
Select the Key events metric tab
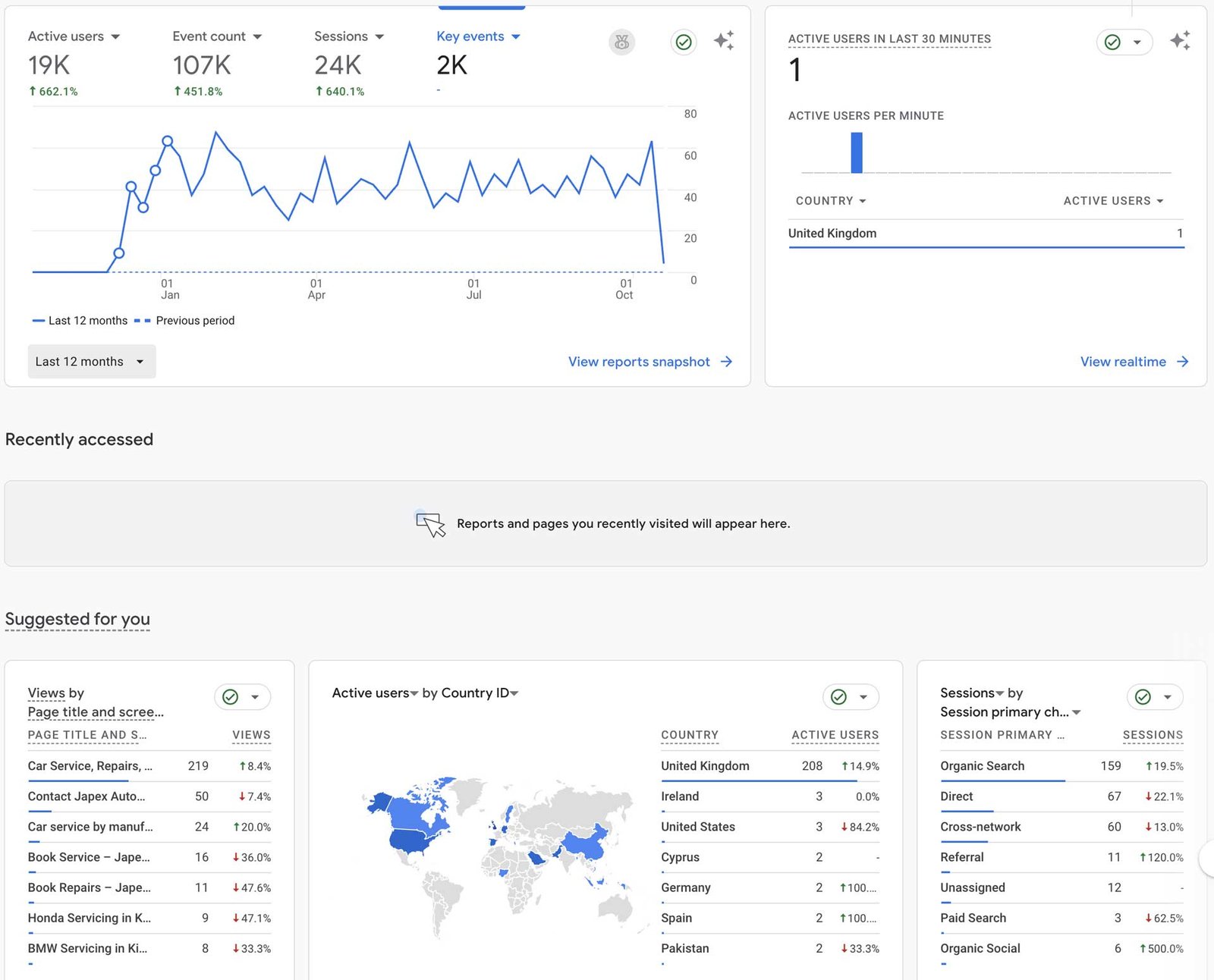pos(477,36)
